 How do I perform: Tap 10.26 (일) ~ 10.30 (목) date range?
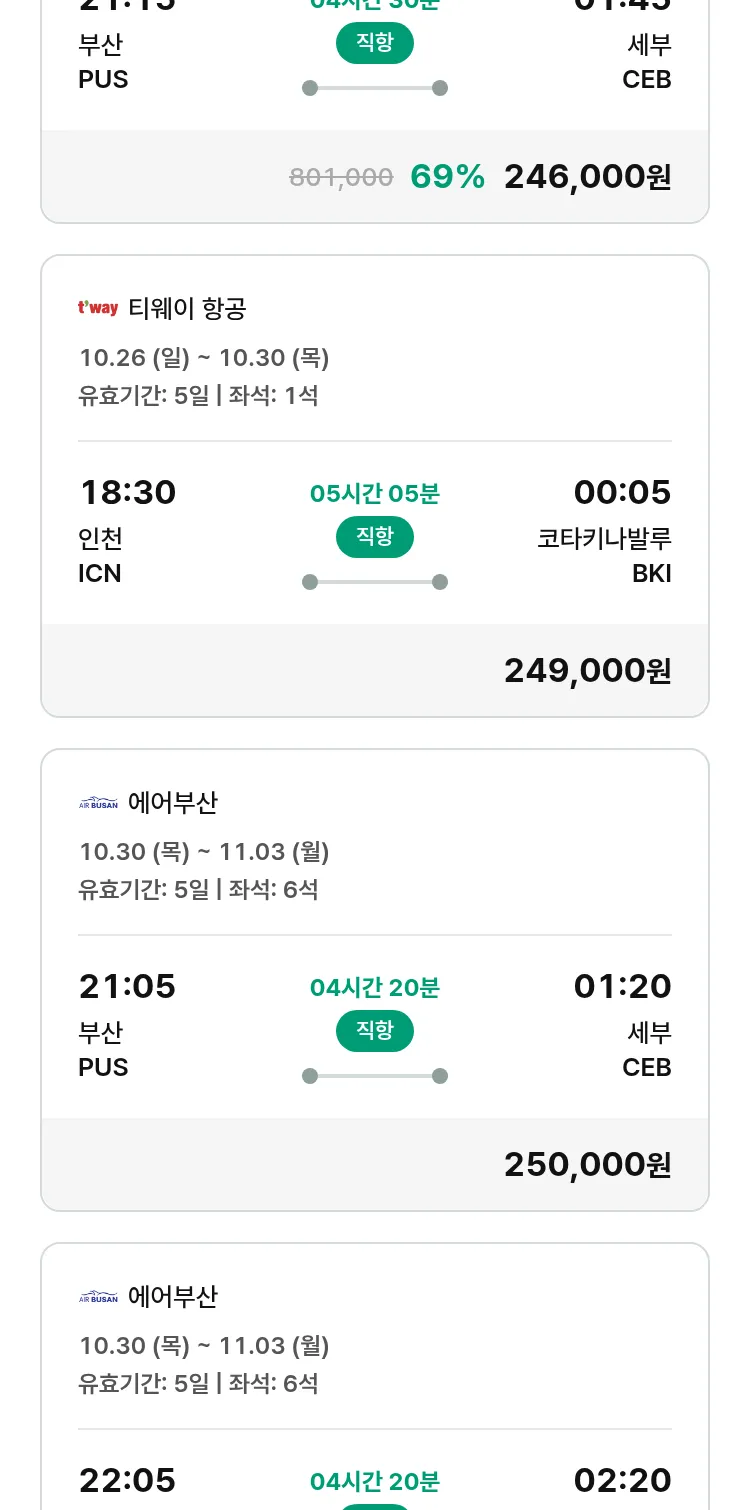(x=204, y=358)
